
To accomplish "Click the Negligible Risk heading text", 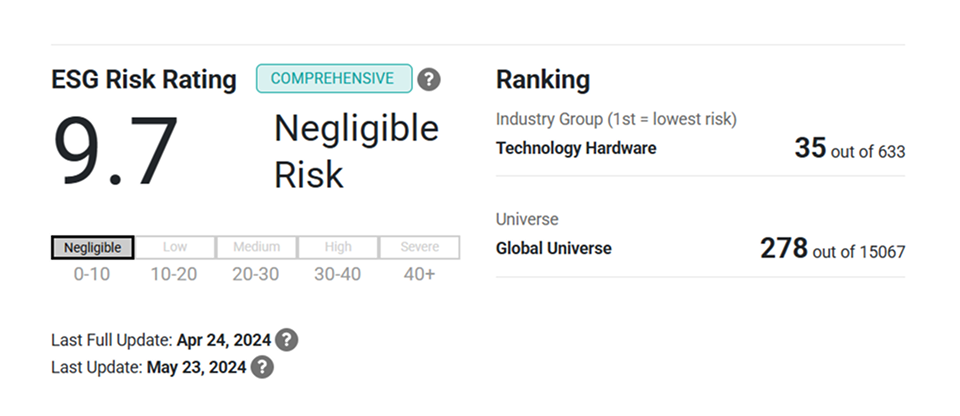I will coord(356,151).
